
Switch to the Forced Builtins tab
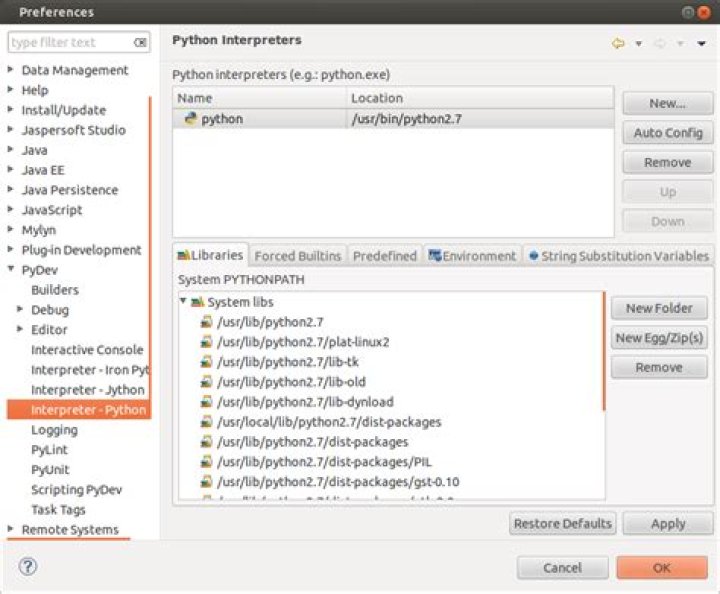click(x=298, y=256)
